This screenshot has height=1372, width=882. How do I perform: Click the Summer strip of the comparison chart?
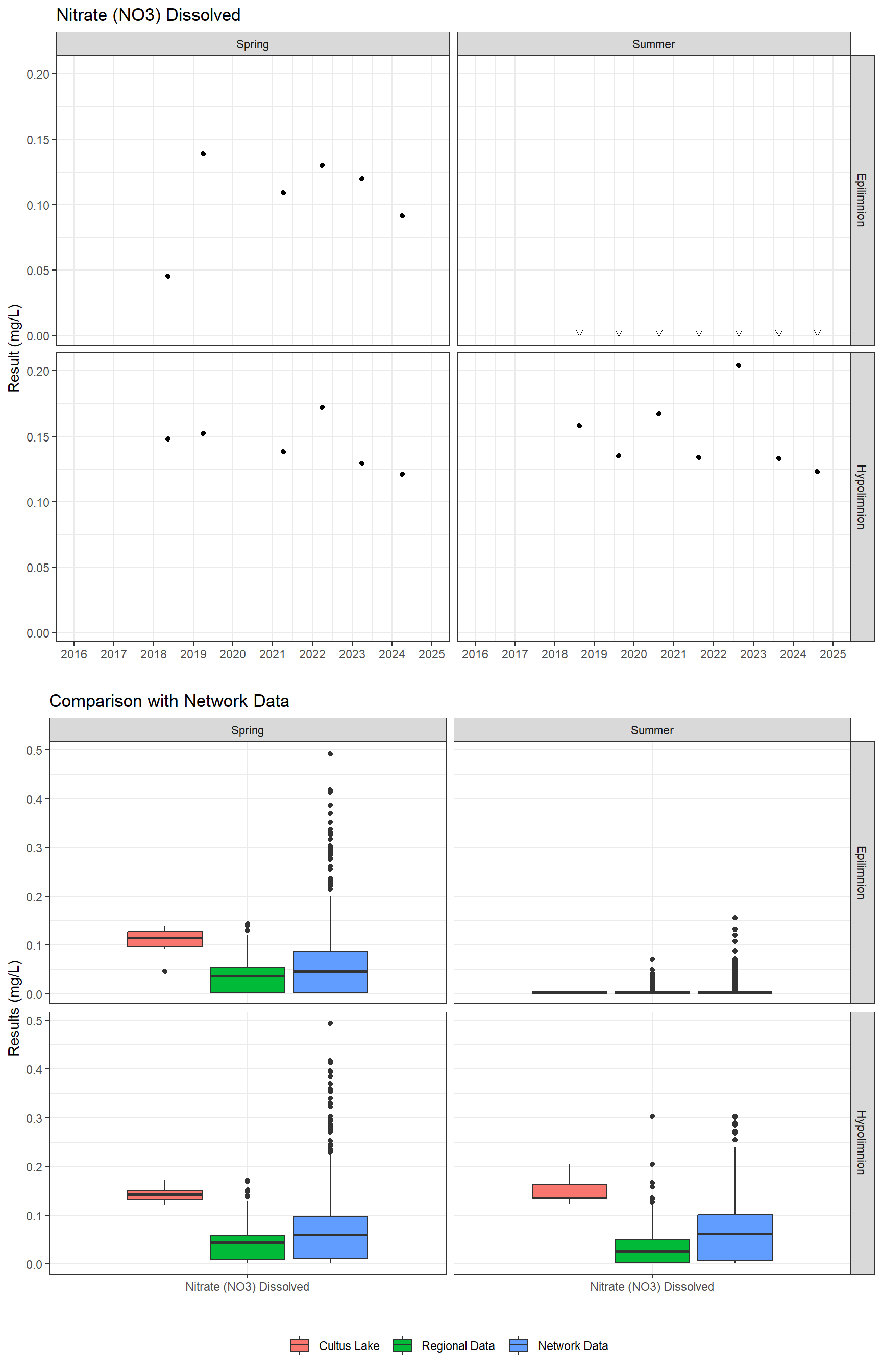click(x=652, y=730)
